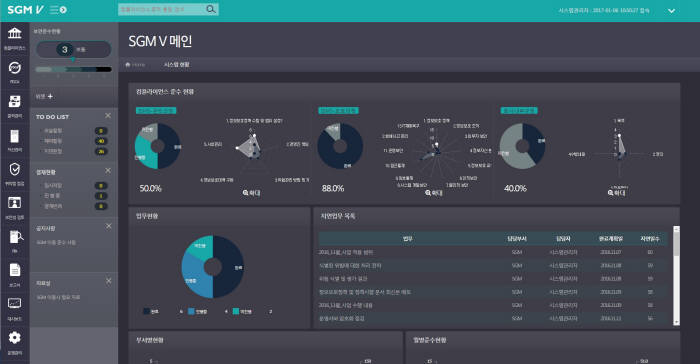Viewport: 700px width, 364px height.
Task: Open the dashboard monitor sidebar icon
Action: 14,304
